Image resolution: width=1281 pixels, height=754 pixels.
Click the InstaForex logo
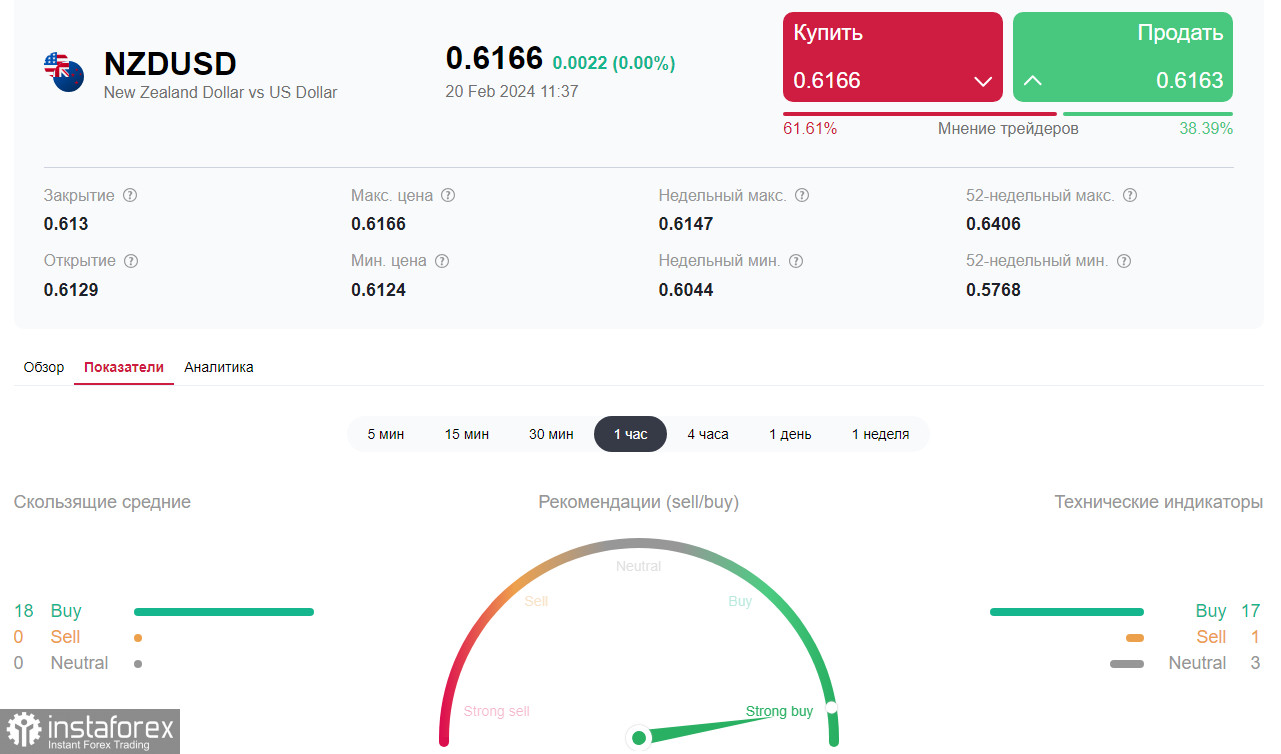(90, 732)
